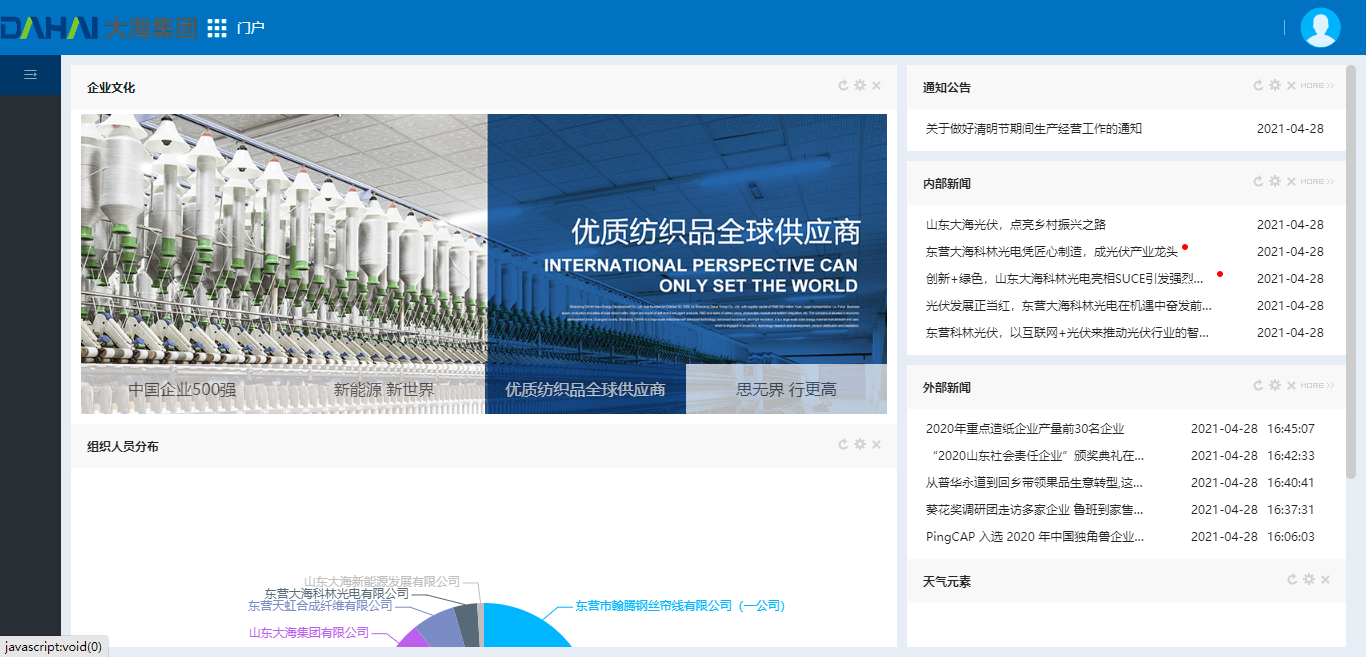Open the app grid menu beside 门户

coord(217,28)
